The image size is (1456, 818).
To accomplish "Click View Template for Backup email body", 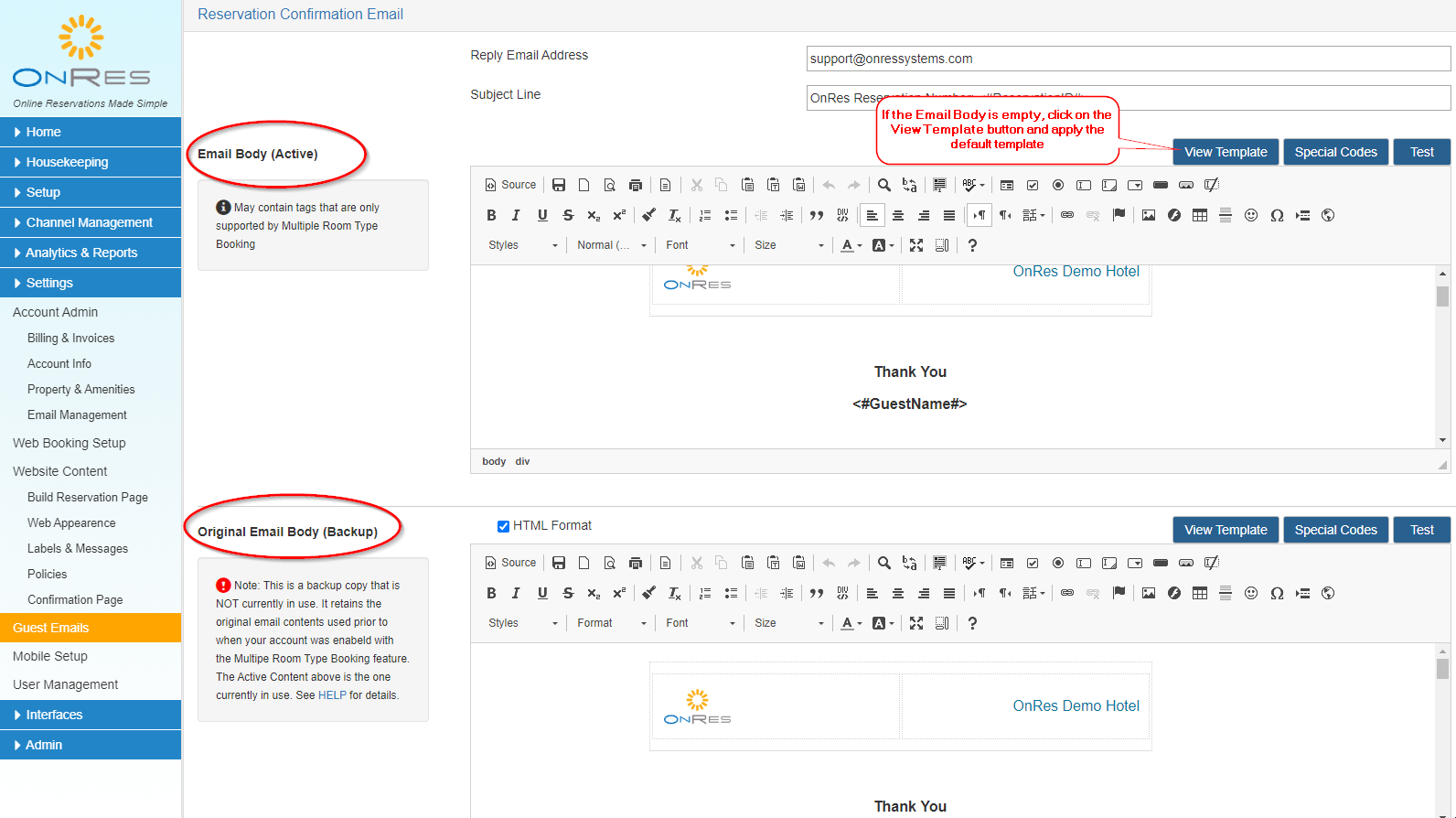I will tap(1226, 530).
